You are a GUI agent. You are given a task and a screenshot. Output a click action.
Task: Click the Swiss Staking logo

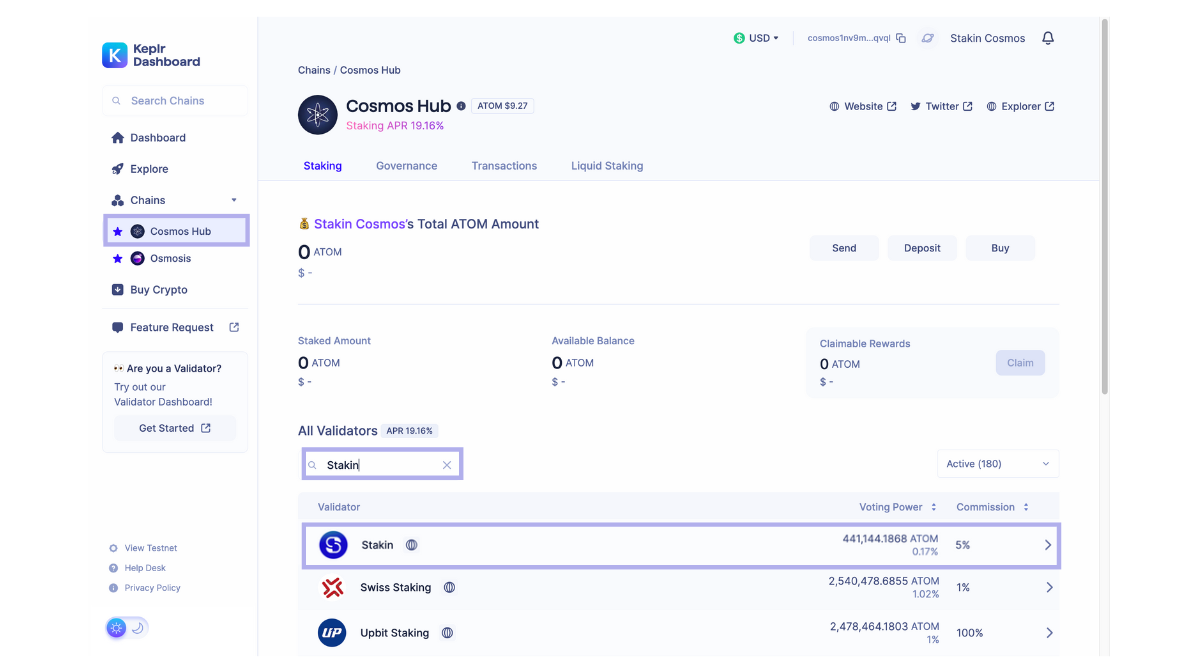[x=333, y=588]
